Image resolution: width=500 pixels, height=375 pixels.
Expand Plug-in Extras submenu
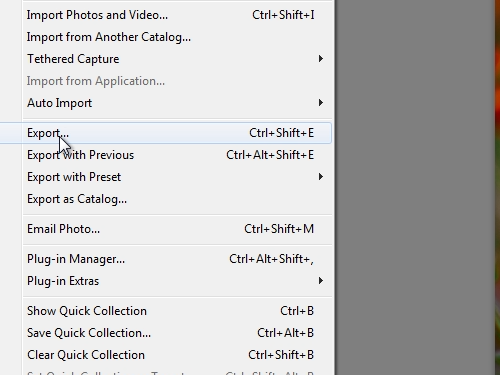click(177, 281)
